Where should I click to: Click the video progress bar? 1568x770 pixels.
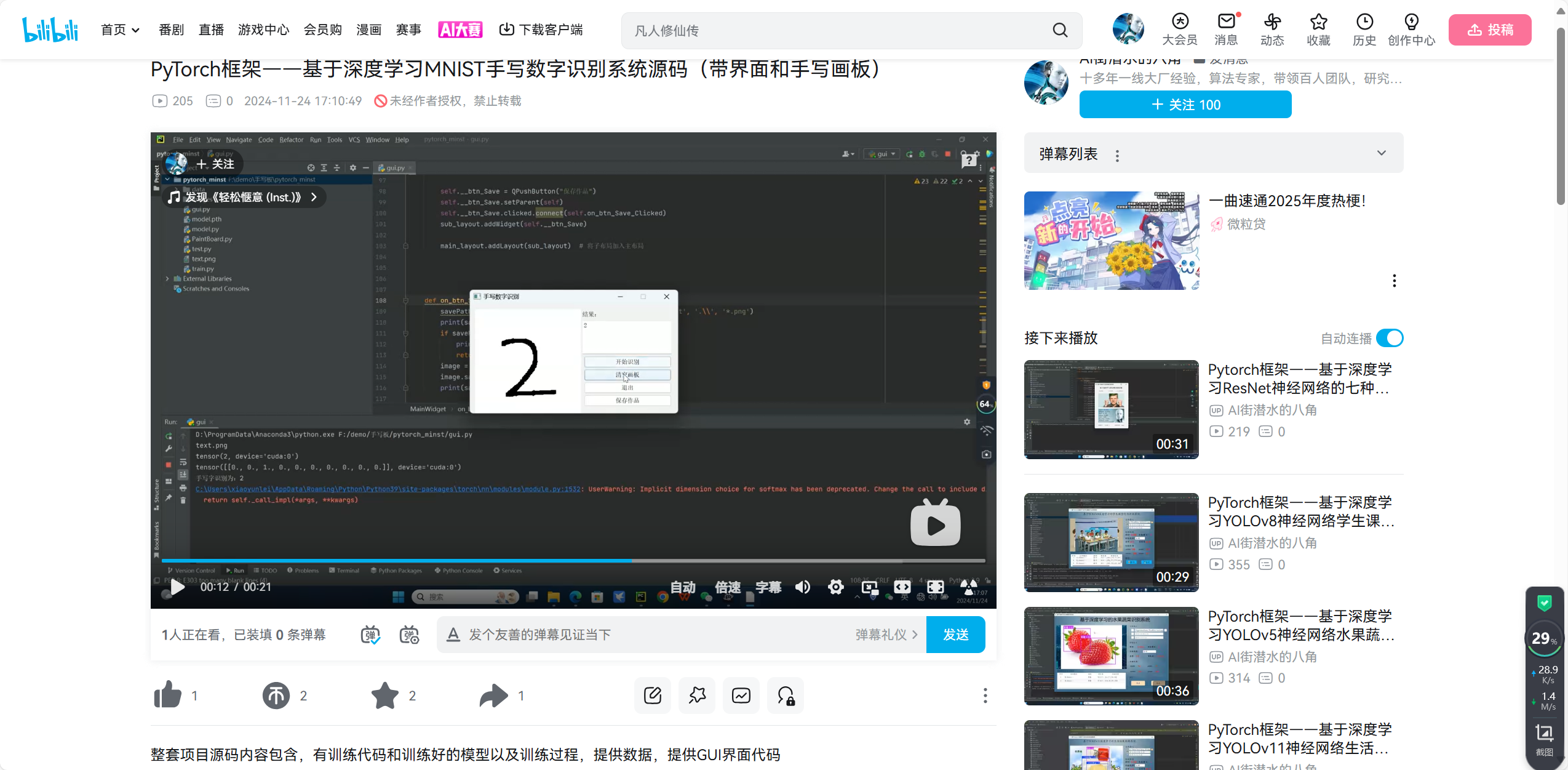573,560
